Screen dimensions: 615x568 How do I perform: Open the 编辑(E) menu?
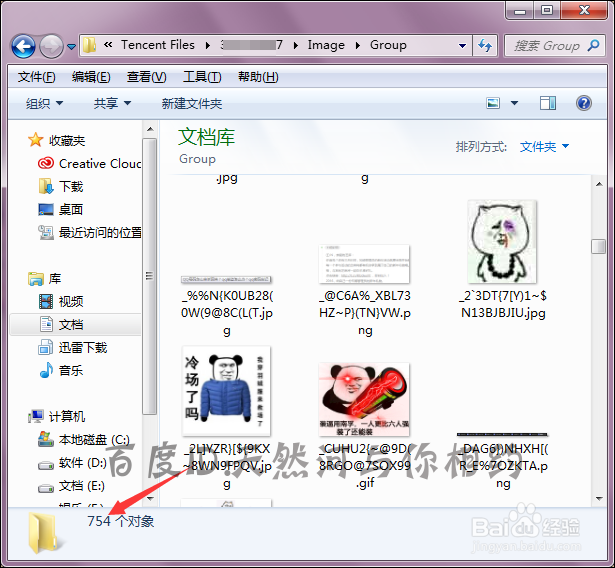[91, 77]
